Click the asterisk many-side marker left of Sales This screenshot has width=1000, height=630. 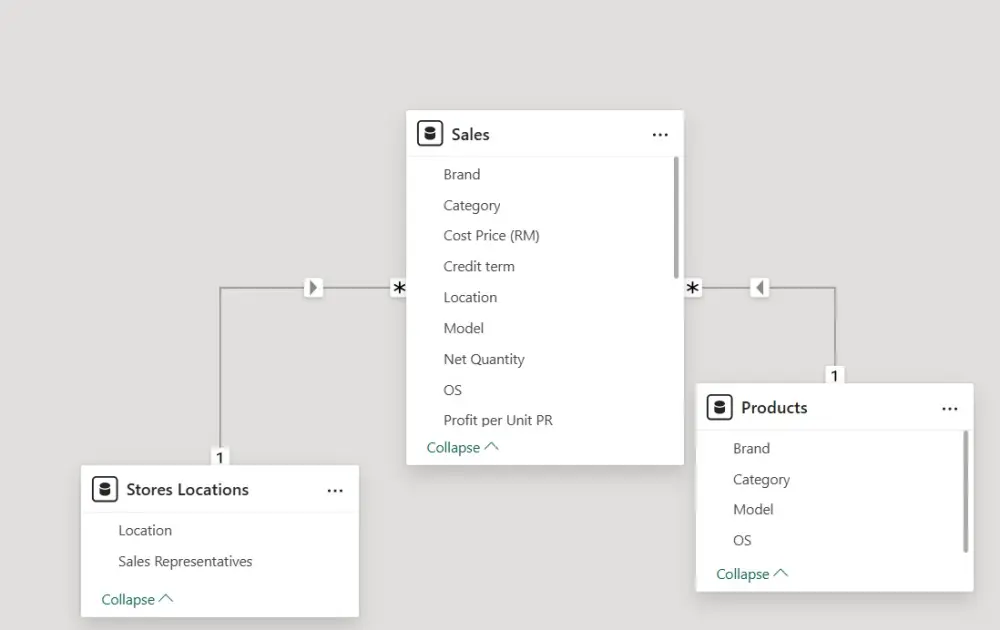click(399, 288)
